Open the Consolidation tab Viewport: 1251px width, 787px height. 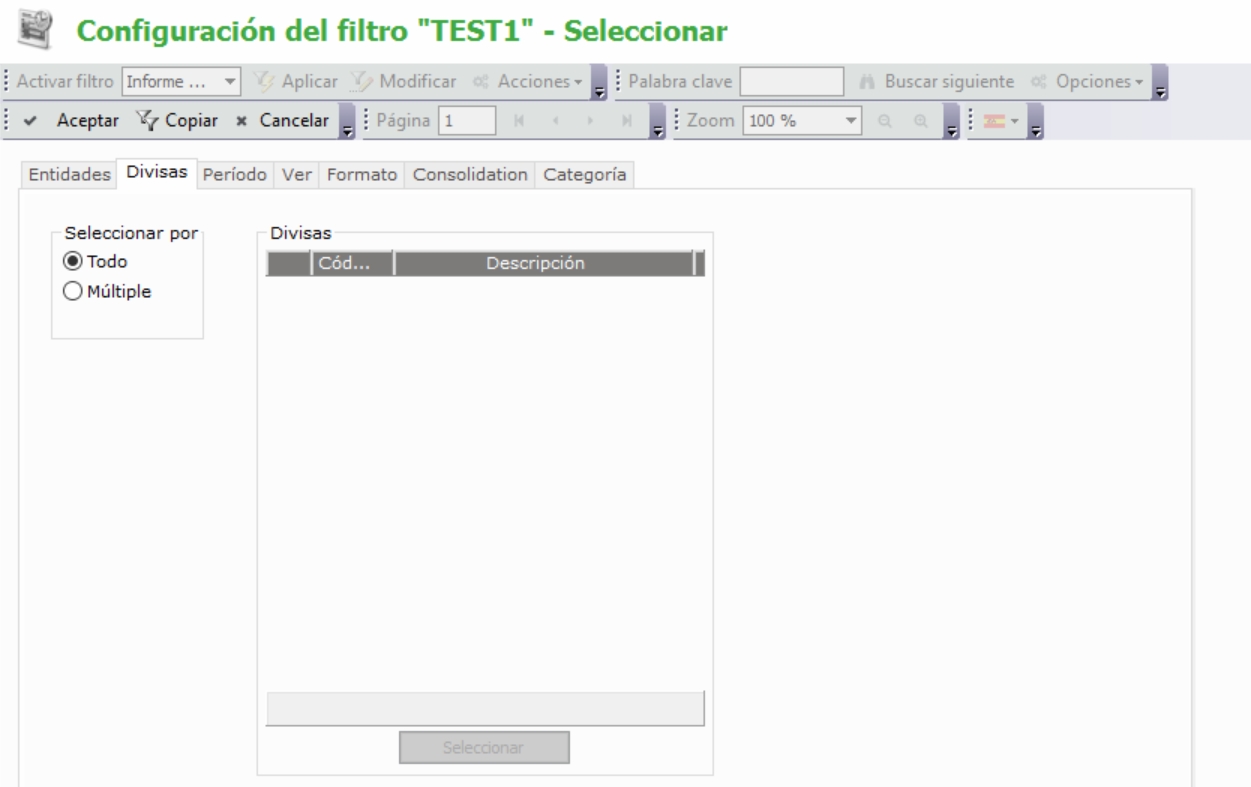(x=470, y=174)
